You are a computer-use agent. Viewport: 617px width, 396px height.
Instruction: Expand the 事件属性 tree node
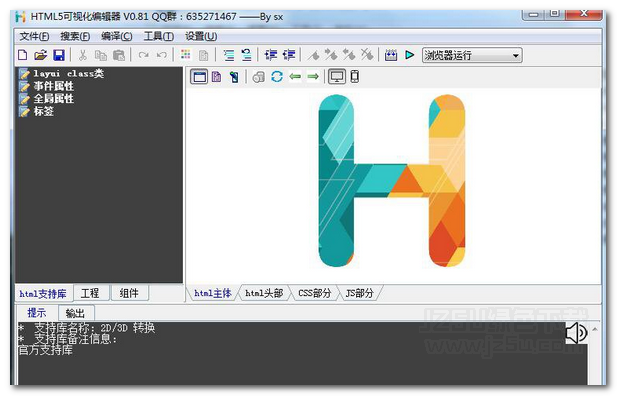point(54,86)
